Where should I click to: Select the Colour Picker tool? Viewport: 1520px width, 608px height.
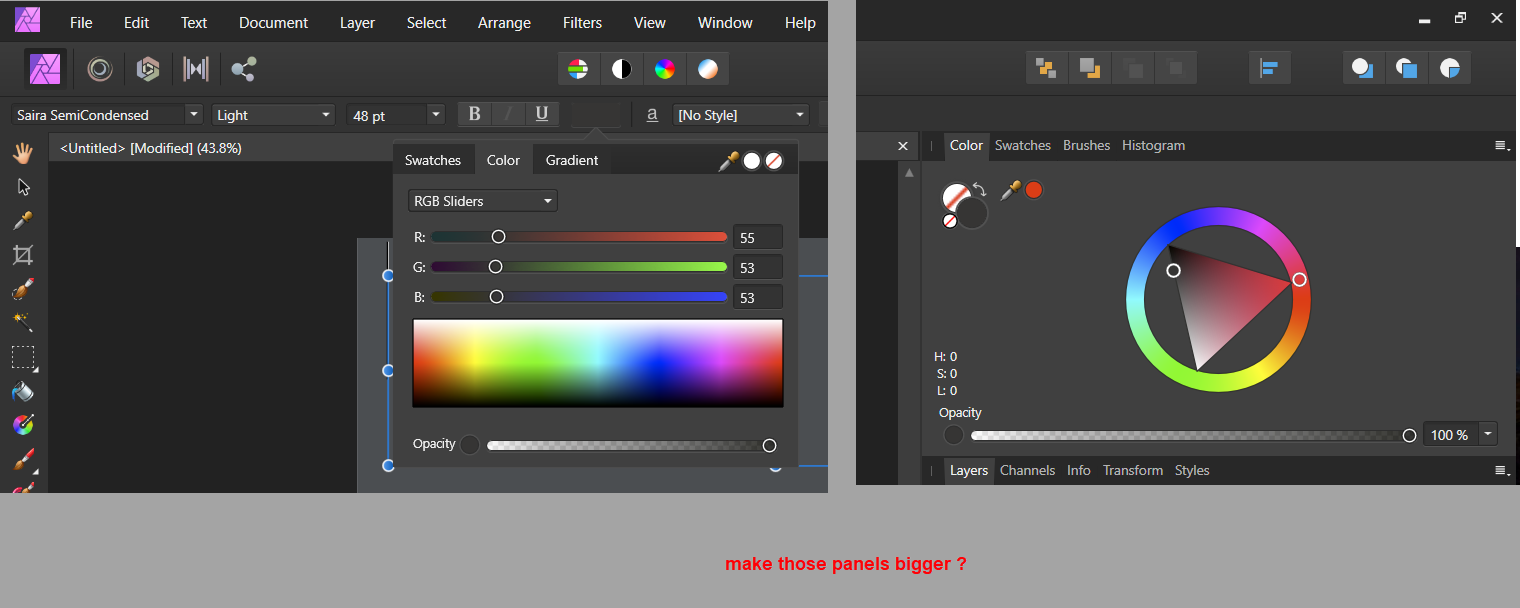pos(22,220)
